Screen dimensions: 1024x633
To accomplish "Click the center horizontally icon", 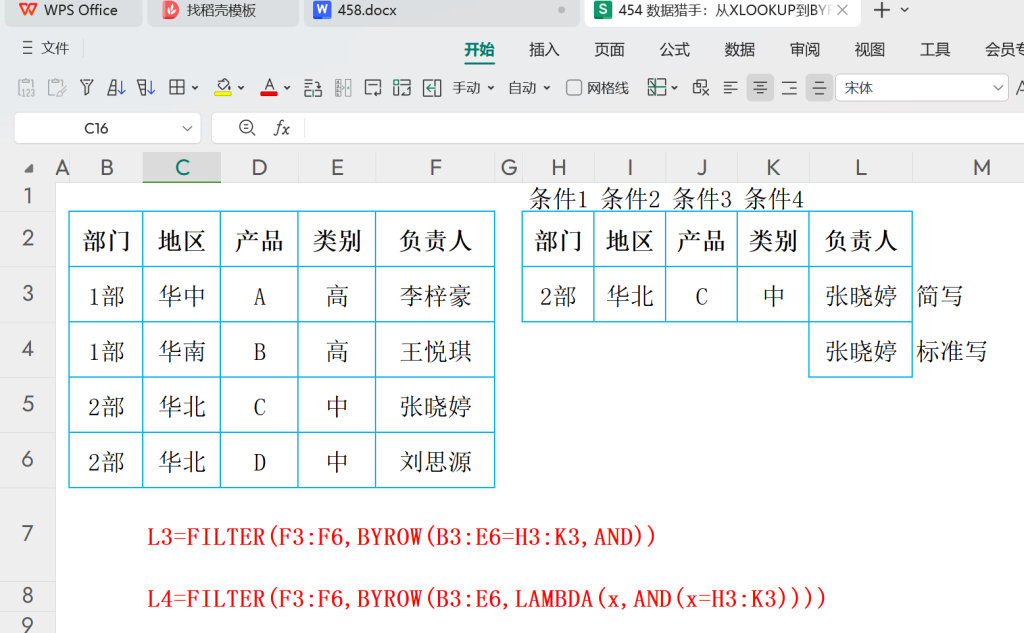I will [x=760, y=88].
